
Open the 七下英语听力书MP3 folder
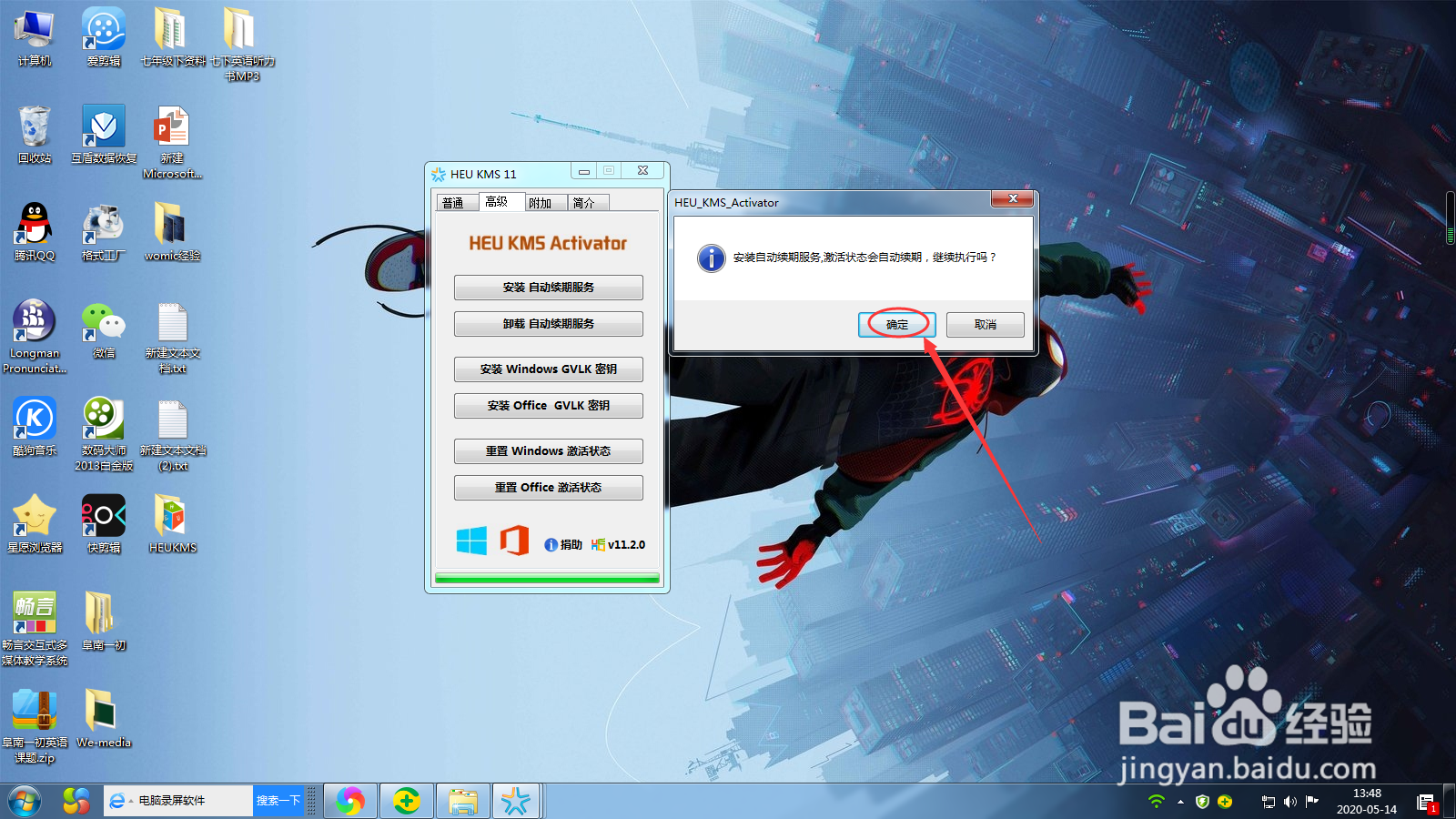coord(242,45)
